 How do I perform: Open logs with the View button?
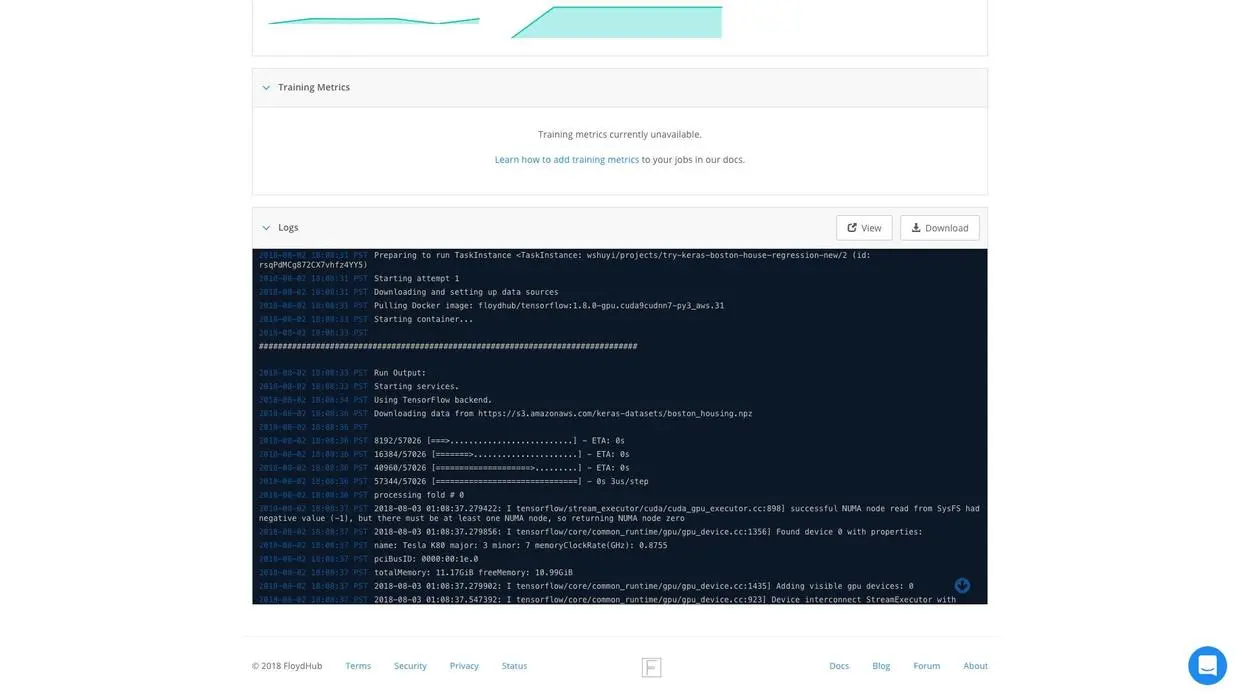pos(864,228)
